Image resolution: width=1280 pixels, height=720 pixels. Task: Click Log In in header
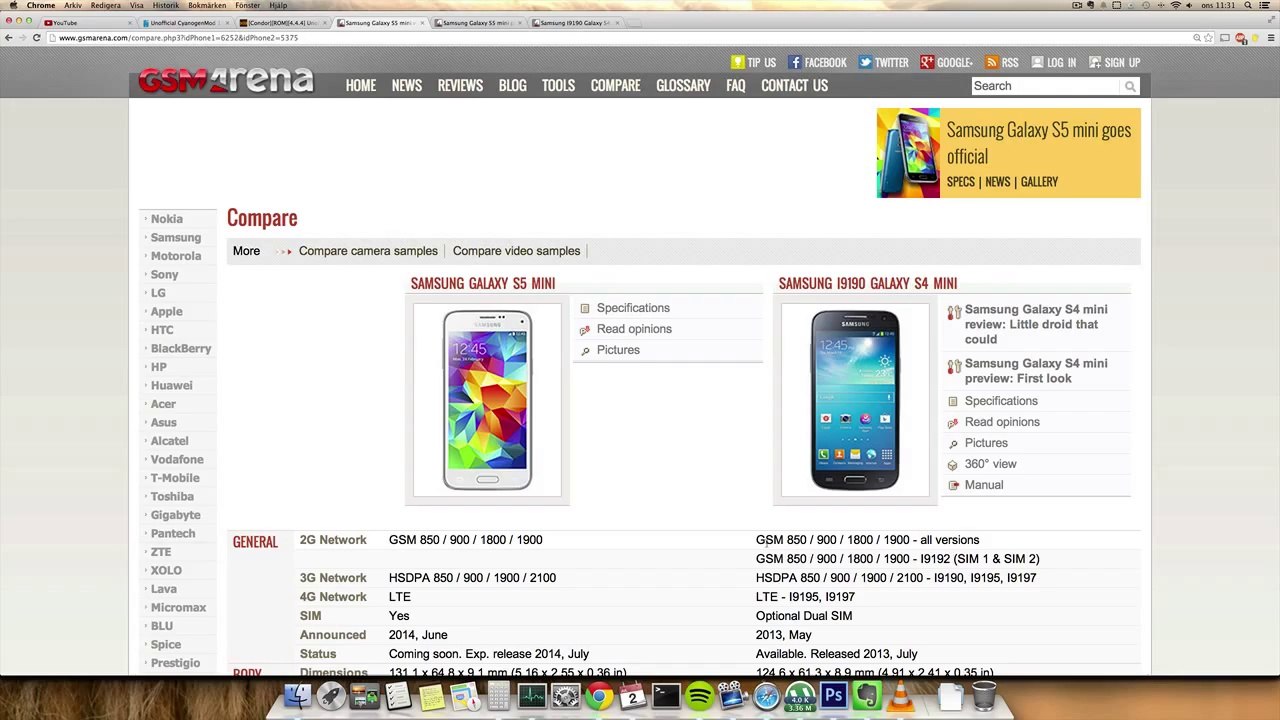[x=1054, y=62]
